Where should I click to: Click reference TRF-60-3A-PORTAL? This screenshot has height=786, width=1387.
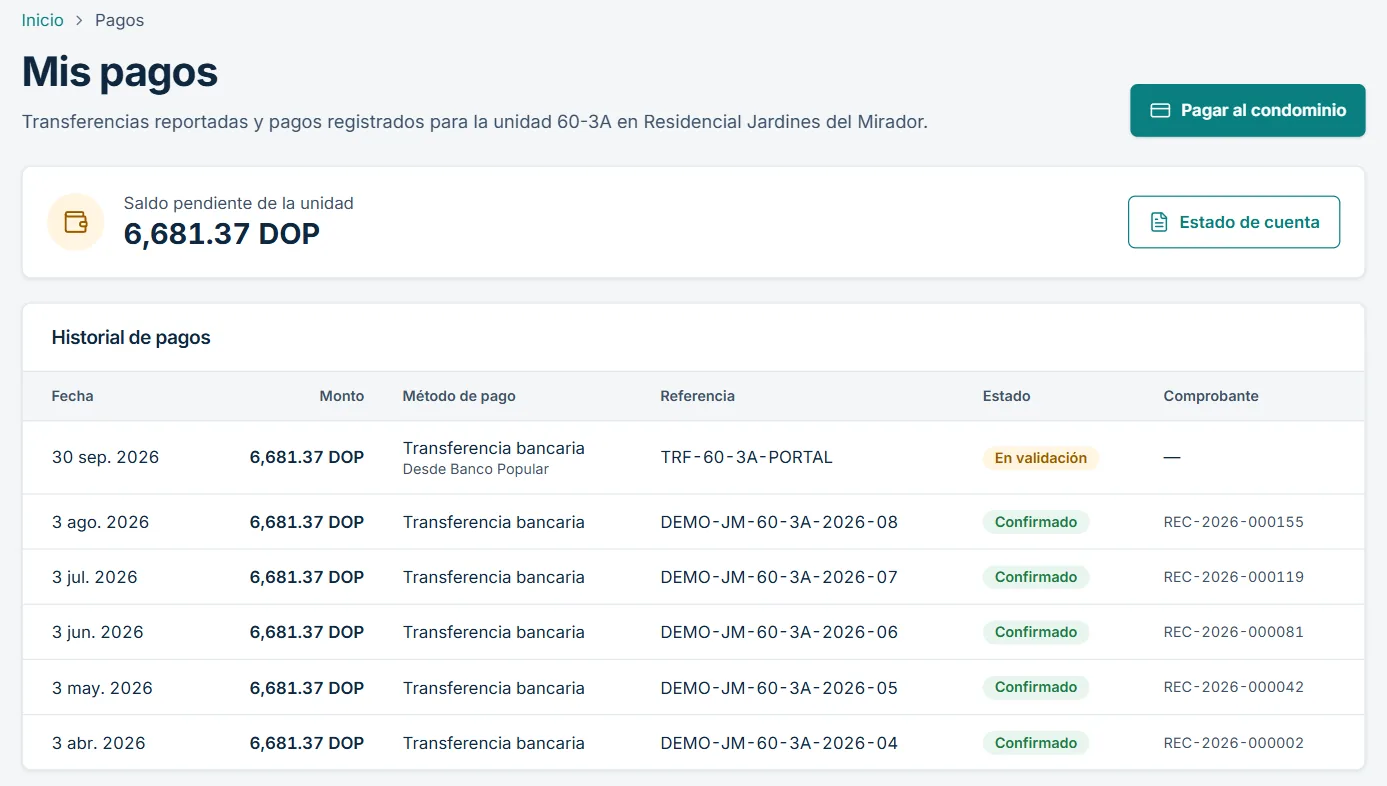click(746, 457)
